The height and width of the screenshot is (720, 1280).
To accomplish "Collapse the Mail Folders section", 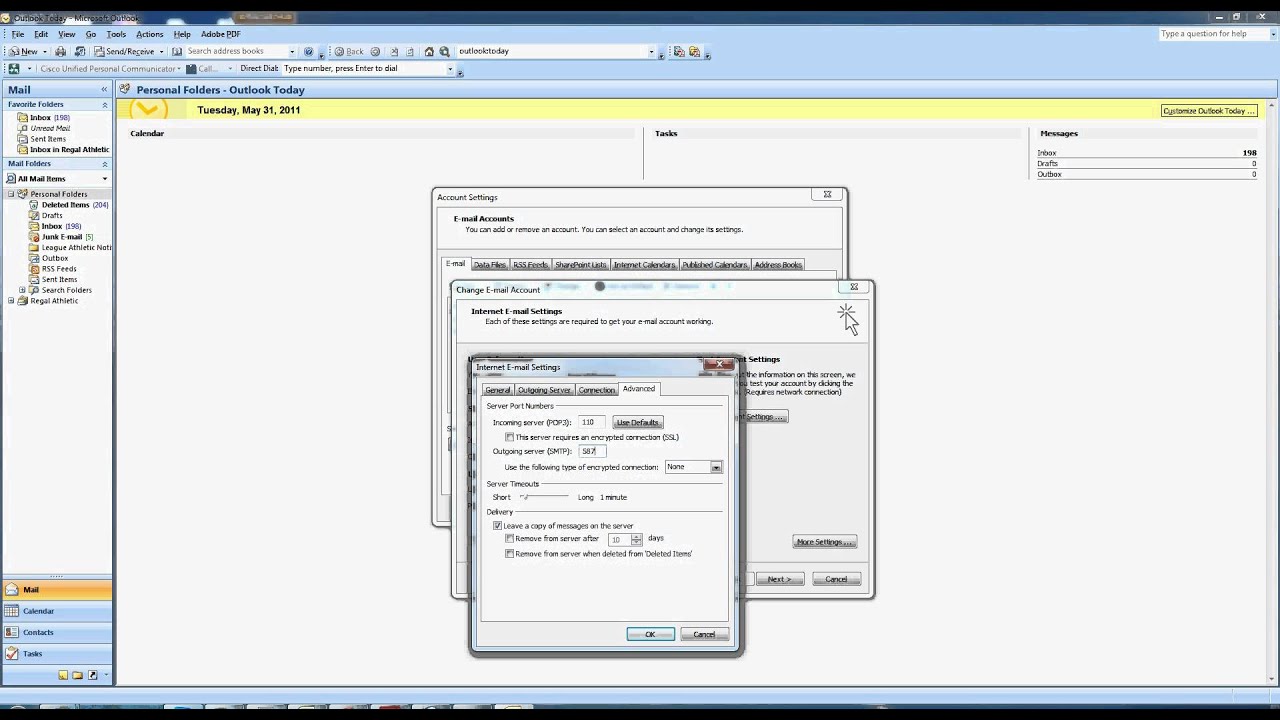I will 104,164.
